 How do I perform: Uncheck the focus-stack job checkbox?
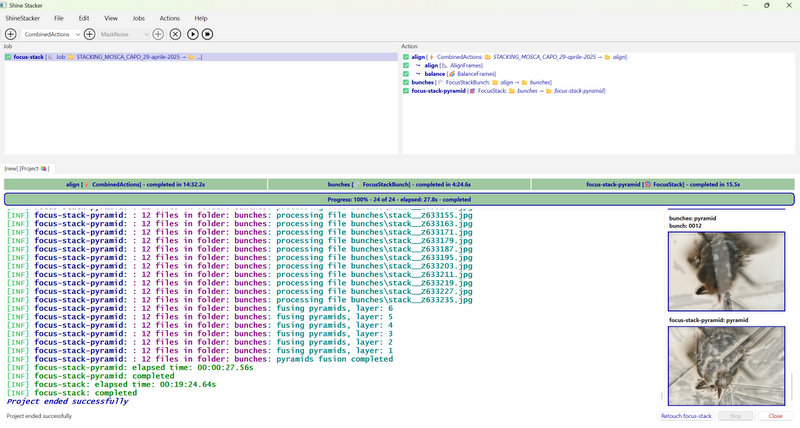[8, 57]
